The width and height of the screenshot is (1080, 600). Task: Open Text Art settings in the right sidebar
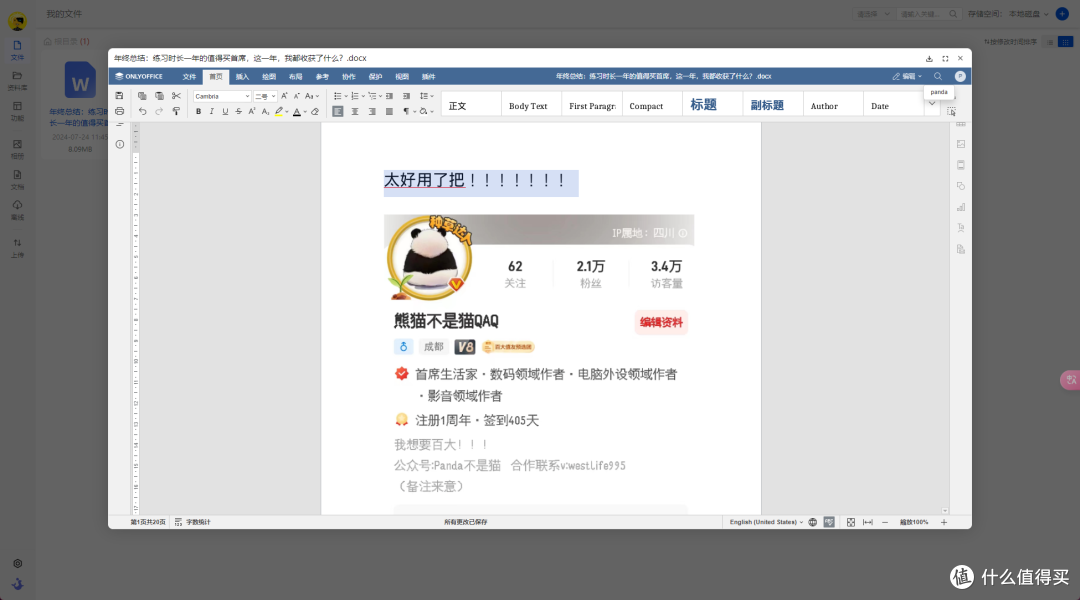coord(960,228)
